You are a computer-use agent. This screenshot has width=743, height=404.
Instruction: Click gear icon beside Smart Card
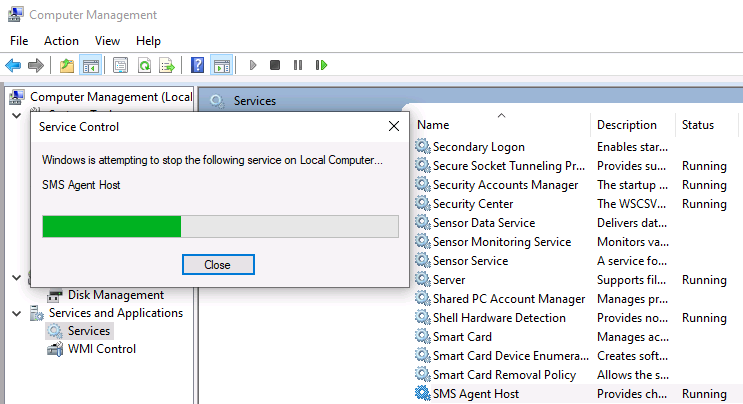click(422, 336)
